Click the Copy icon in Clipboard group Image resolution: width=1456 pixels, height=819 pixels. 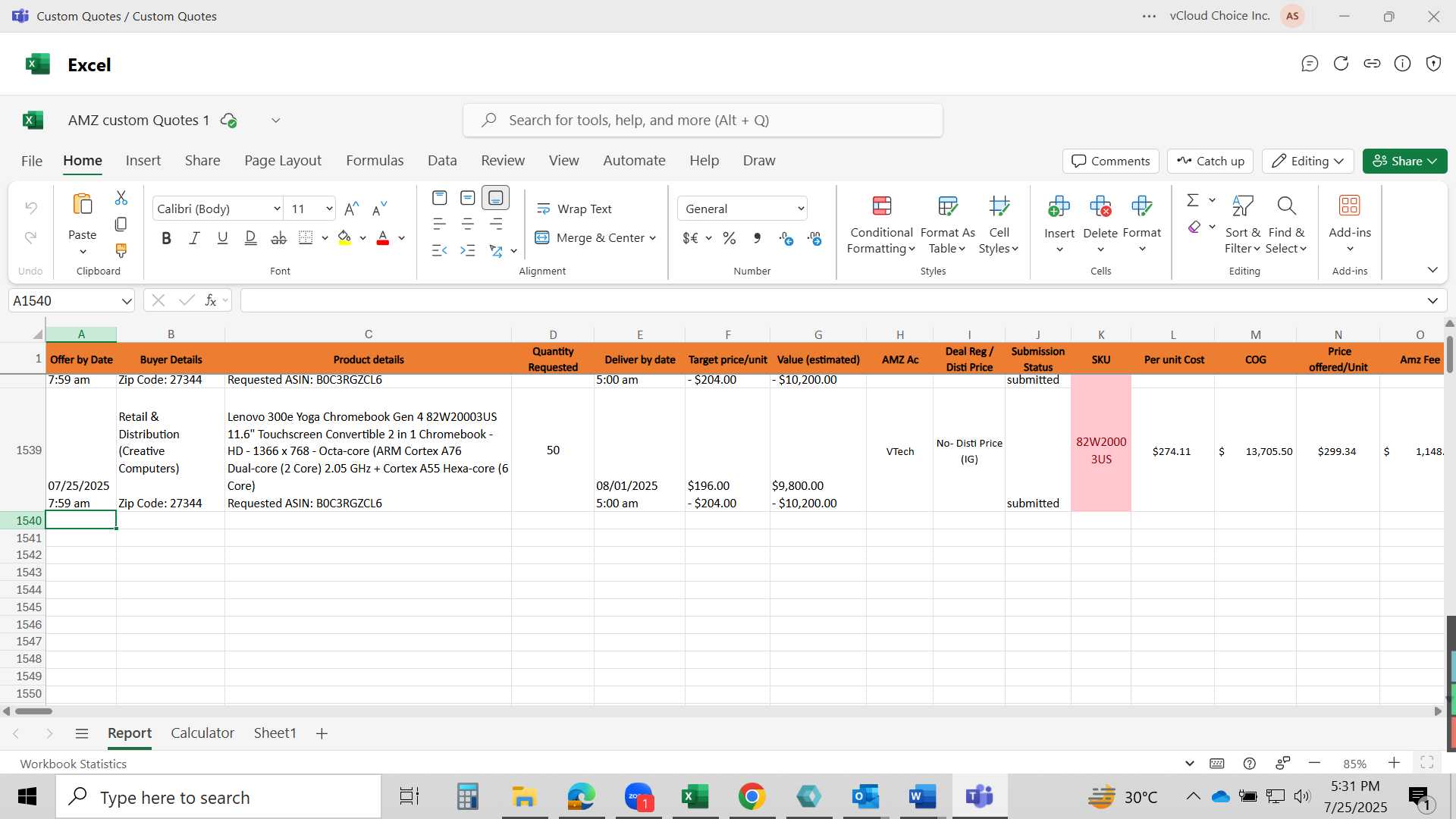click(121, 224)
